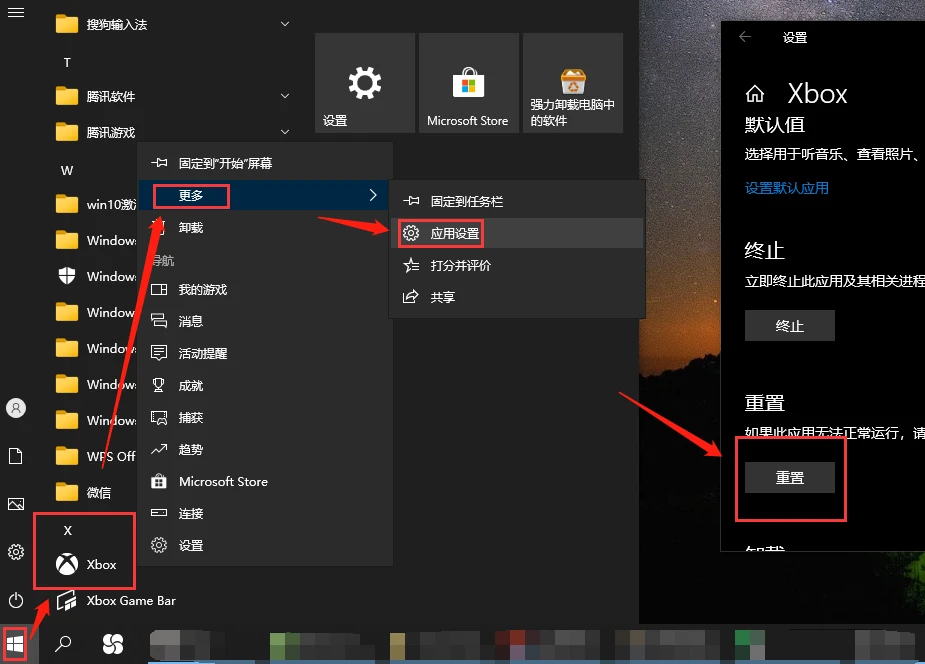
Task: Open Xbox Game Bar from the app list
Action: pos(116,600)
